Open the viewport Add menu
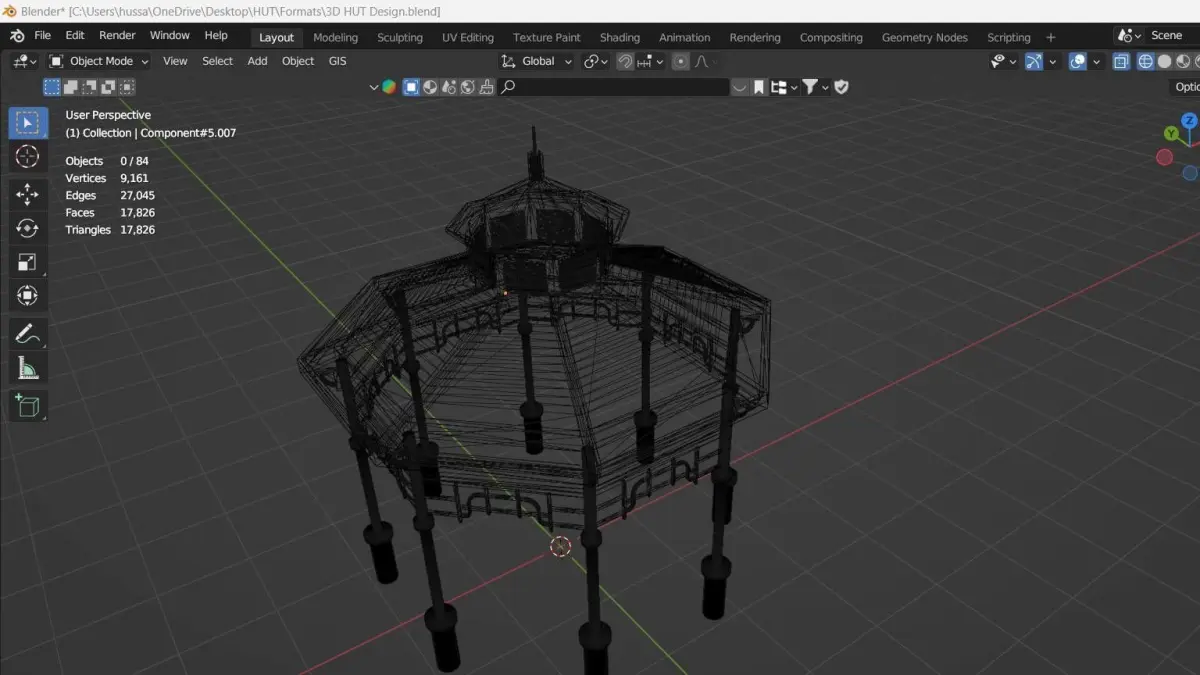 [257, 61]
